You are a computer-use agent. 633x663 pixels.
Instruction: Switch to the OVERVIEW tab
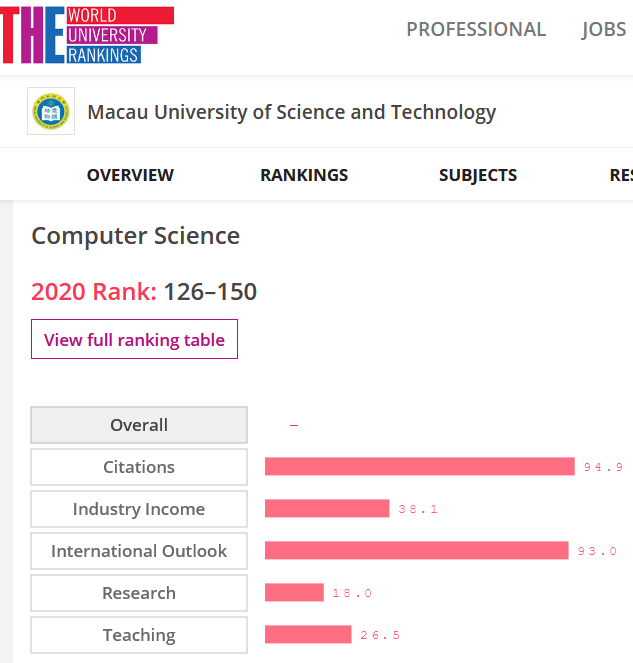pyautogui.click(x=130, y=175)
